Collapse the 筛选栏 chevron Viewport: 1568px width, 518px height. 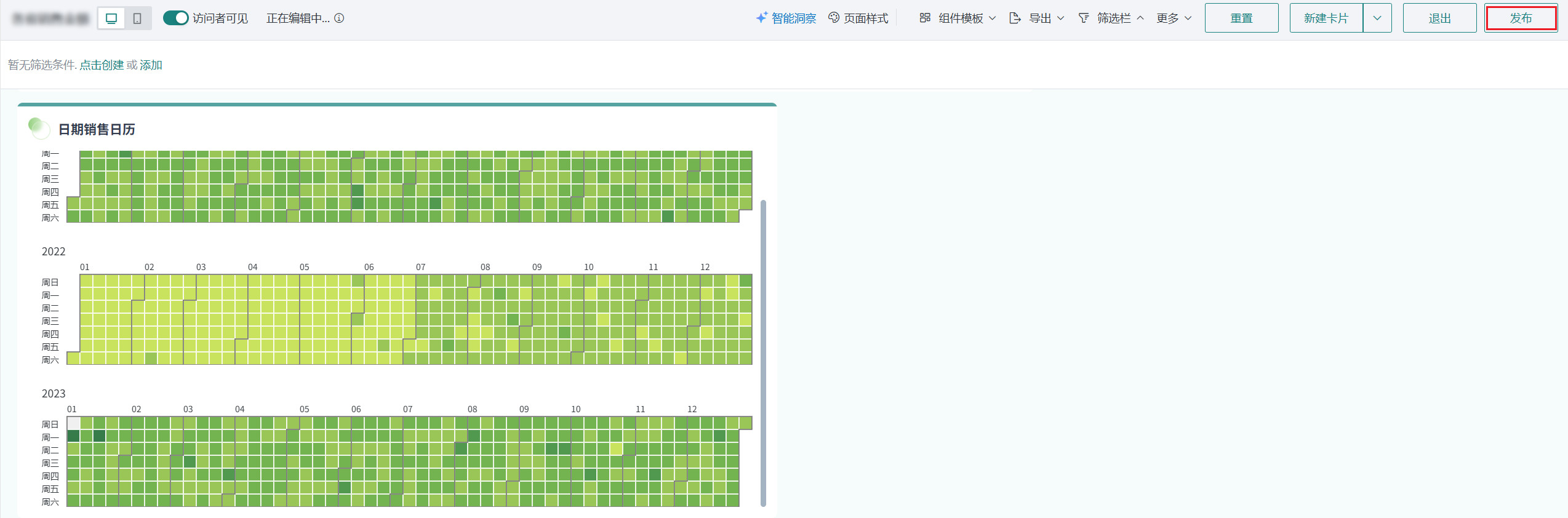(x=1140, y=18)
